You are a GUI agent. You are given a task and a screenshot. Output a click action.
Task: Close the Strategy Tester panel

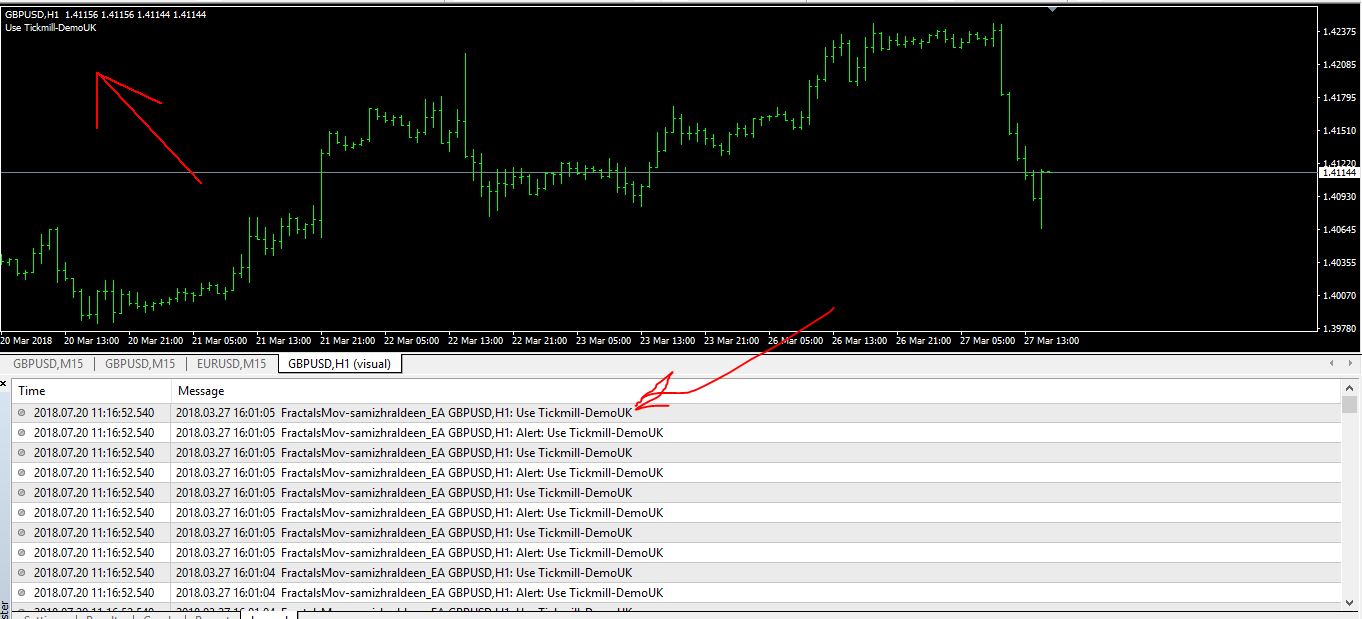pos(4,383)
